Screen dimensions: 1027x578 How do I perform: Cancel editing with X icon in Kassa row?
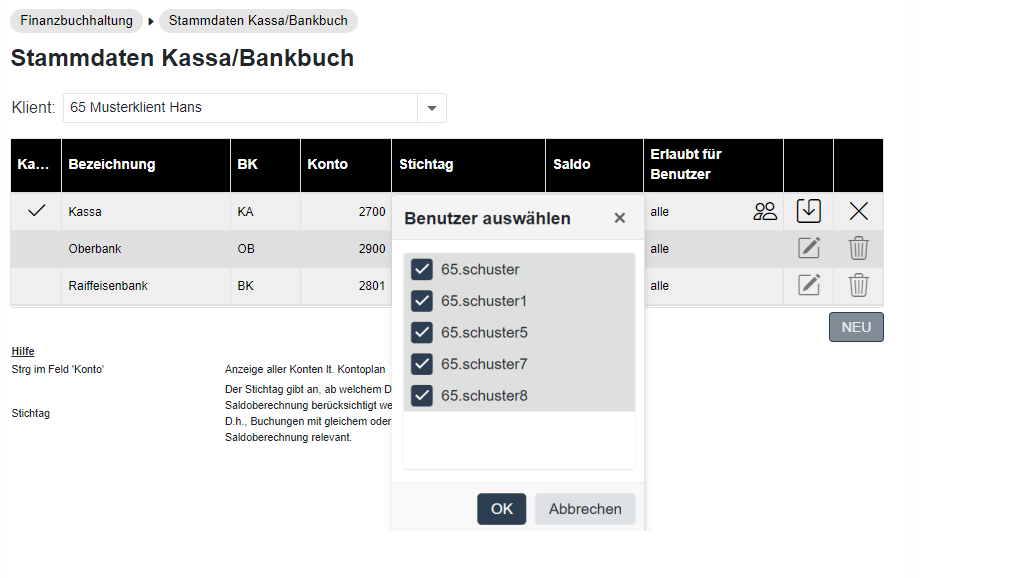(858, 211)
